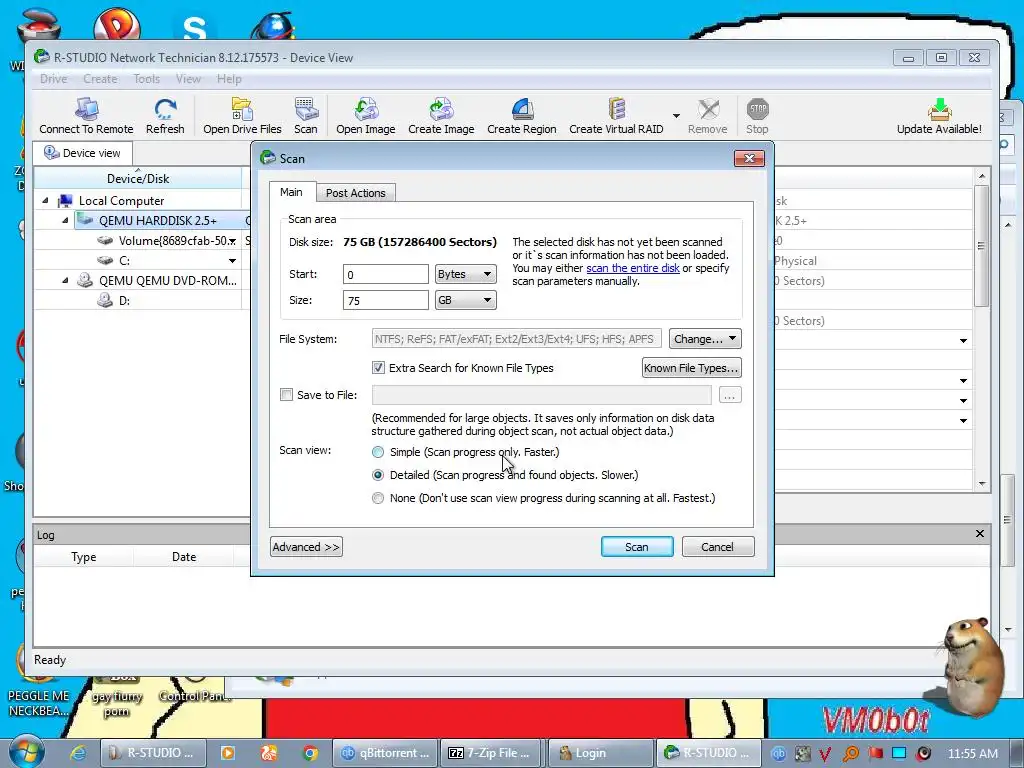The width and height of the screenshot is (1024, 768).
Task: Click the Remove toolbar icon
Action: coord(708,109)
